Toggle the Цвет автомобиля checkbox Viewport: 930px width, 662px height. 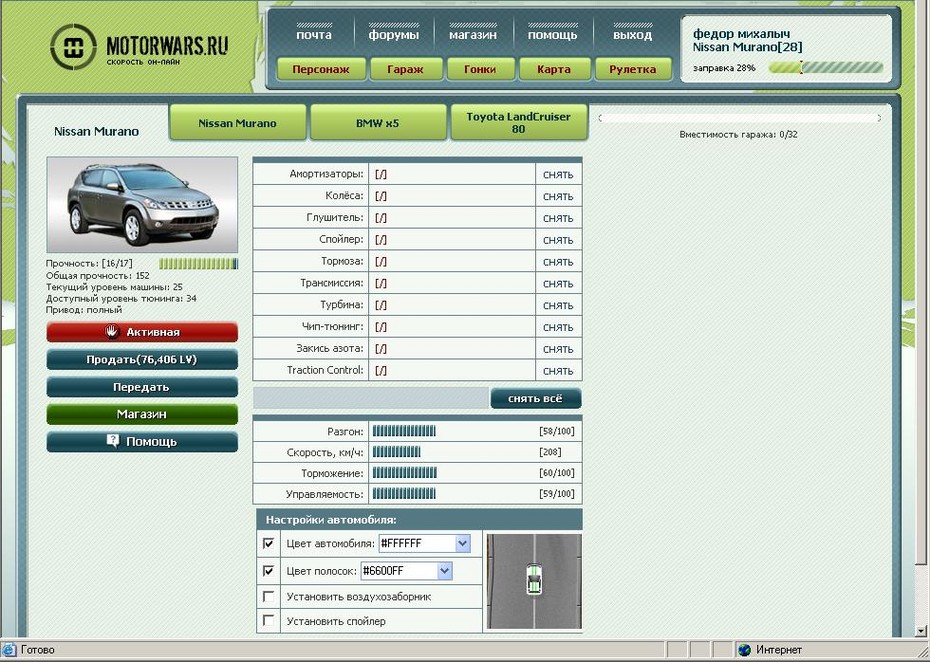[x=269, y=543]
